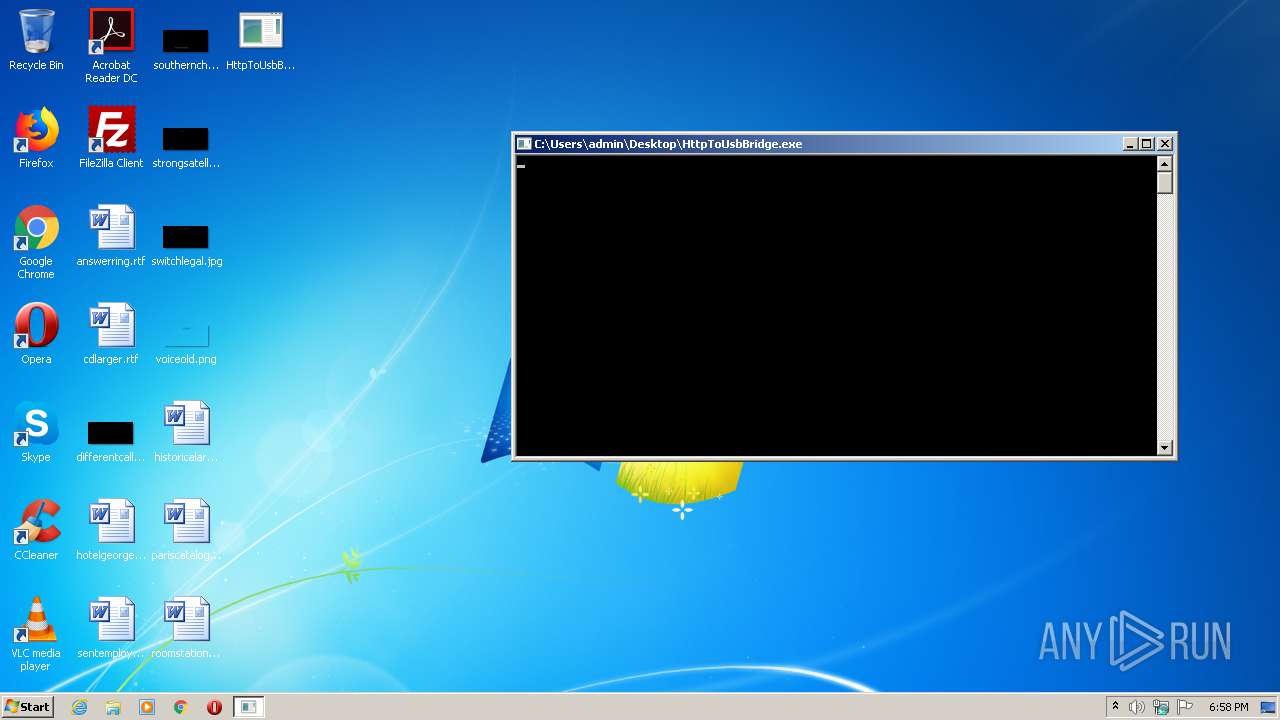Click the console scrollbar up arrow
The height and width of the screenshot is (720, 1280).
pyautogui.click(x=1165, y=164)
